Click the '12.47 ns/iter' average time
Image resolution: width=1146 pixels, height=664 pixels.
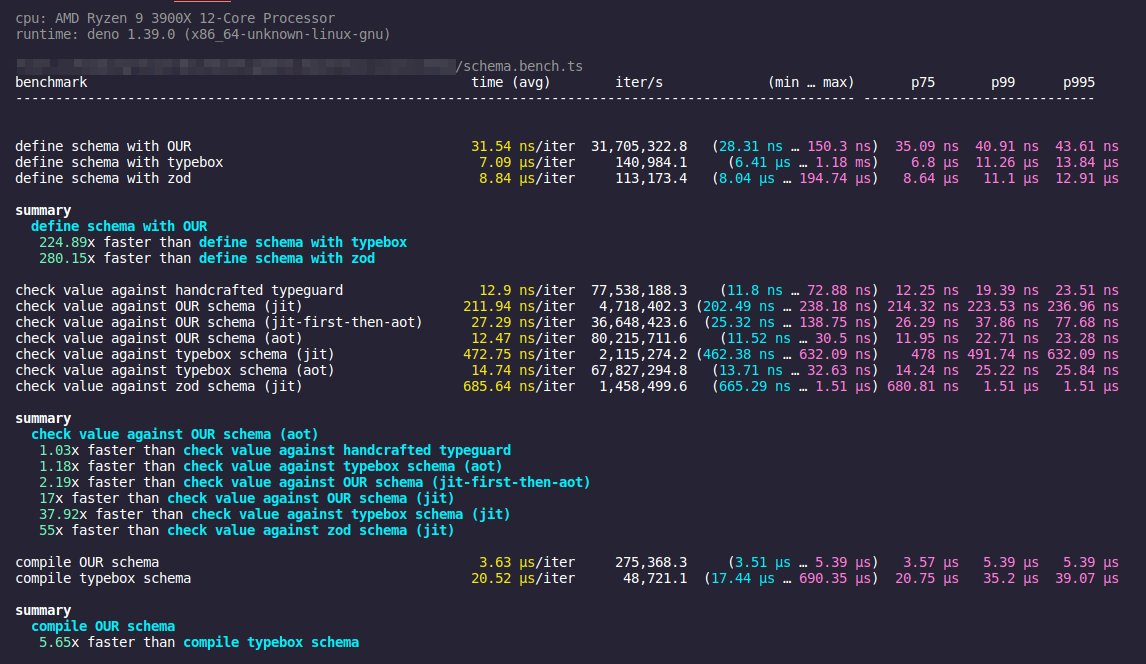click(x=523, y=338)
